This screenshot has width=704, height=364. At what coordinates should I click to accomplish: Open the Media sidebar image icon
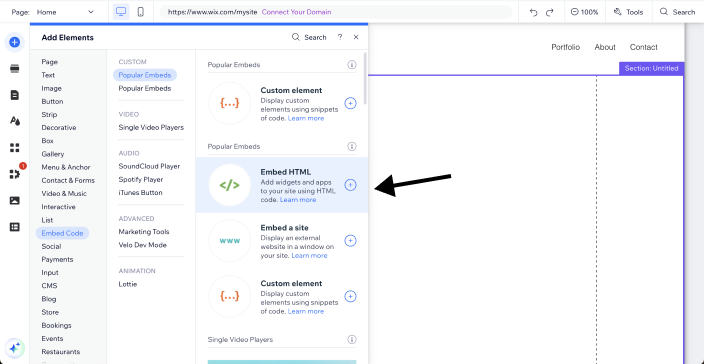pyautogui.click(x=14, y=201)
